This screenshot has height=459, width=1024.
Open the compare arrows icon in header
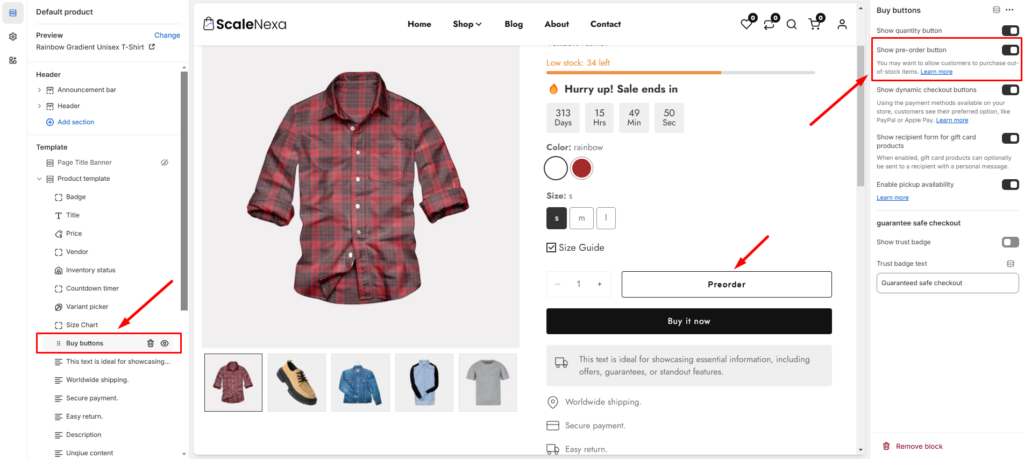coord(769,24)
